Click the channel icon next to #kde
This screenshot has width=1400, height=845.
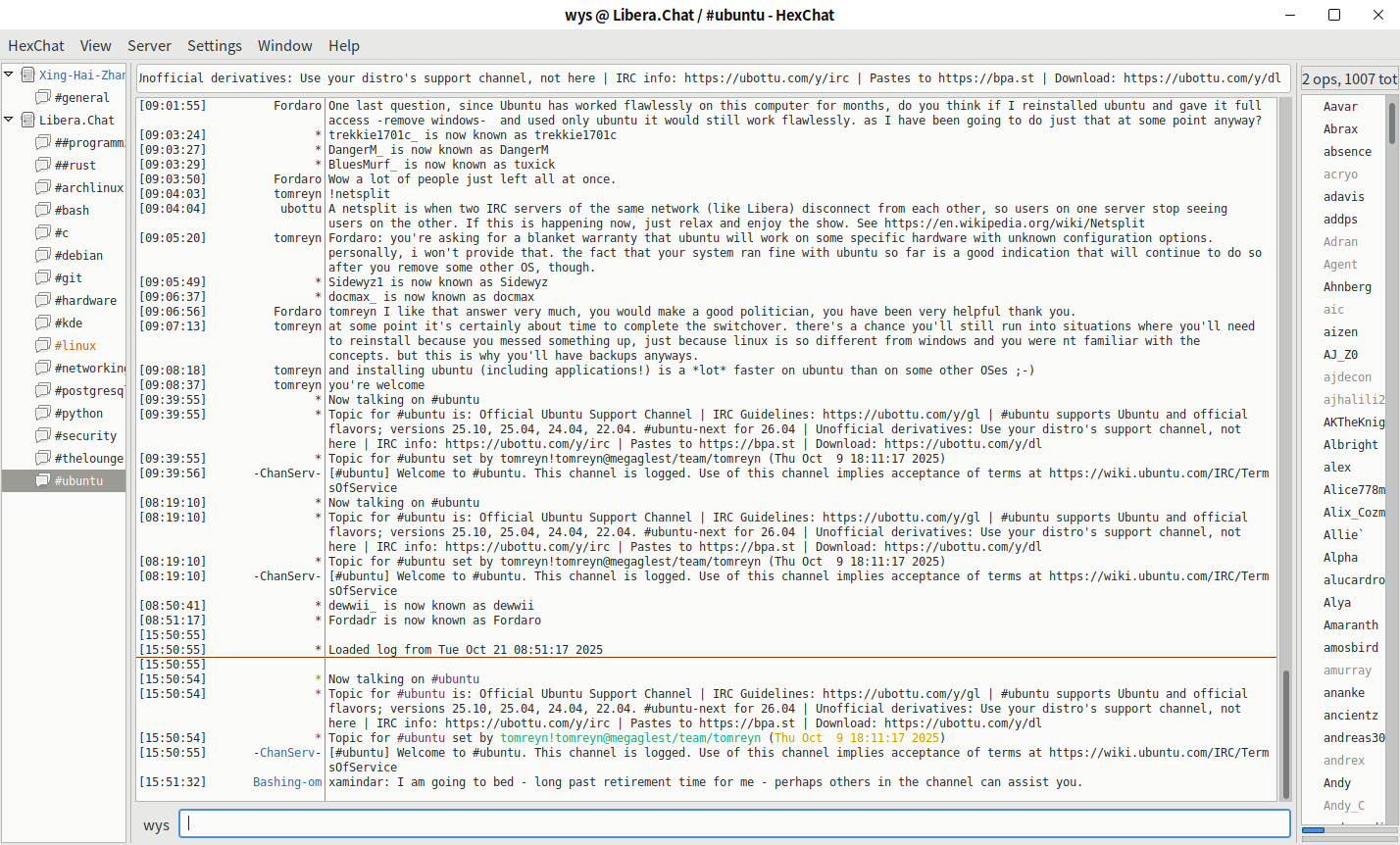[x=43, y=323]
